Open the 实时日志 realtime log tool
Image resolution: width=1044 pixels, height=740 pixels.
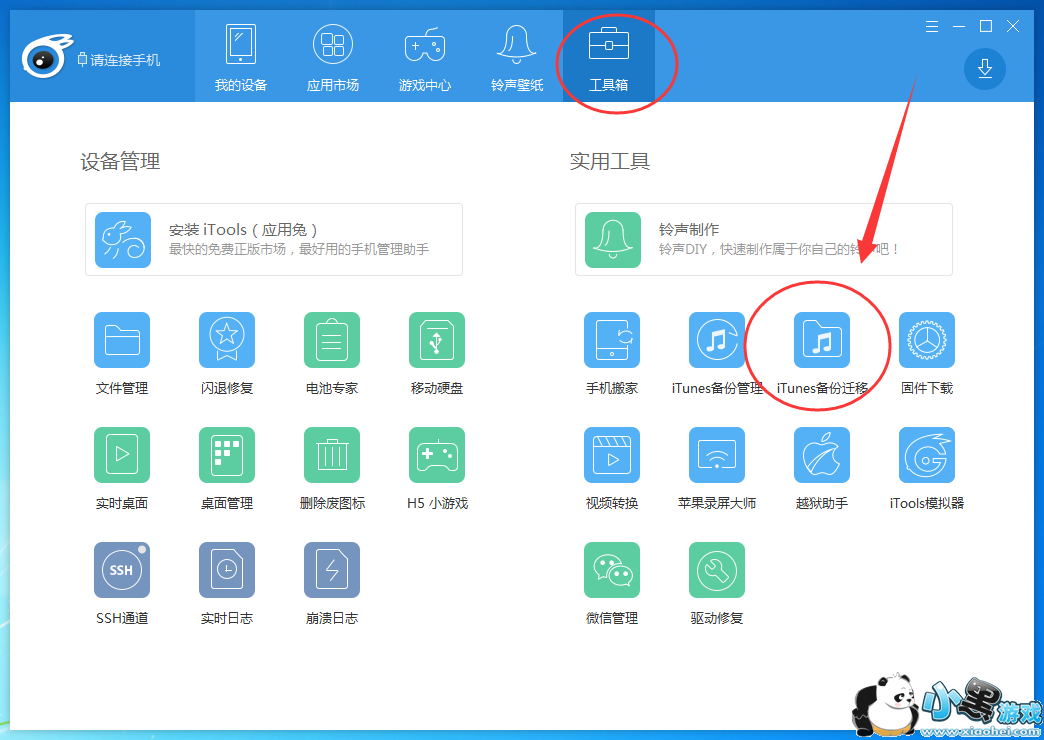click(x=227, y=569)
